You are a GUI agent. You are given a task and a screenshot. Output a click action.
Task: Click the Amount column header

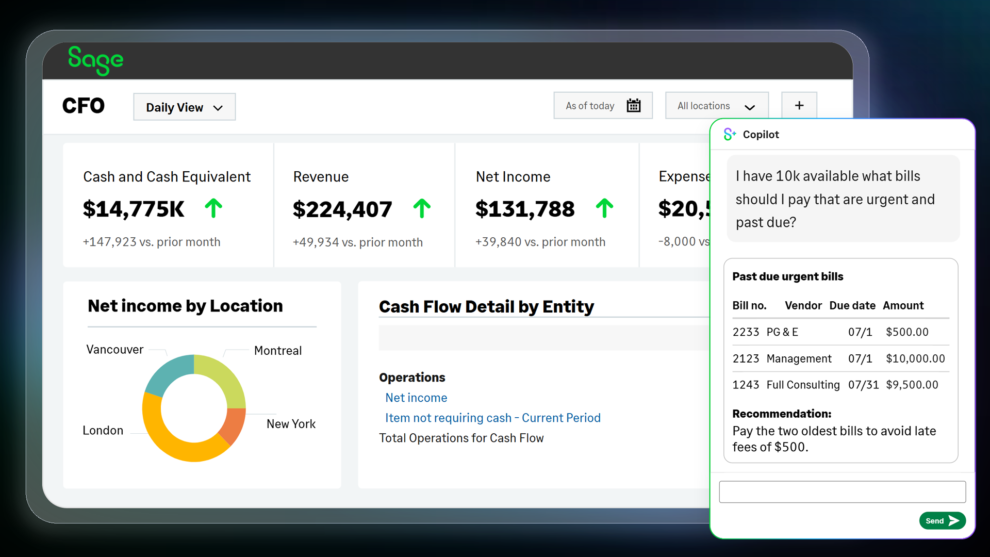tap(903, 305)
